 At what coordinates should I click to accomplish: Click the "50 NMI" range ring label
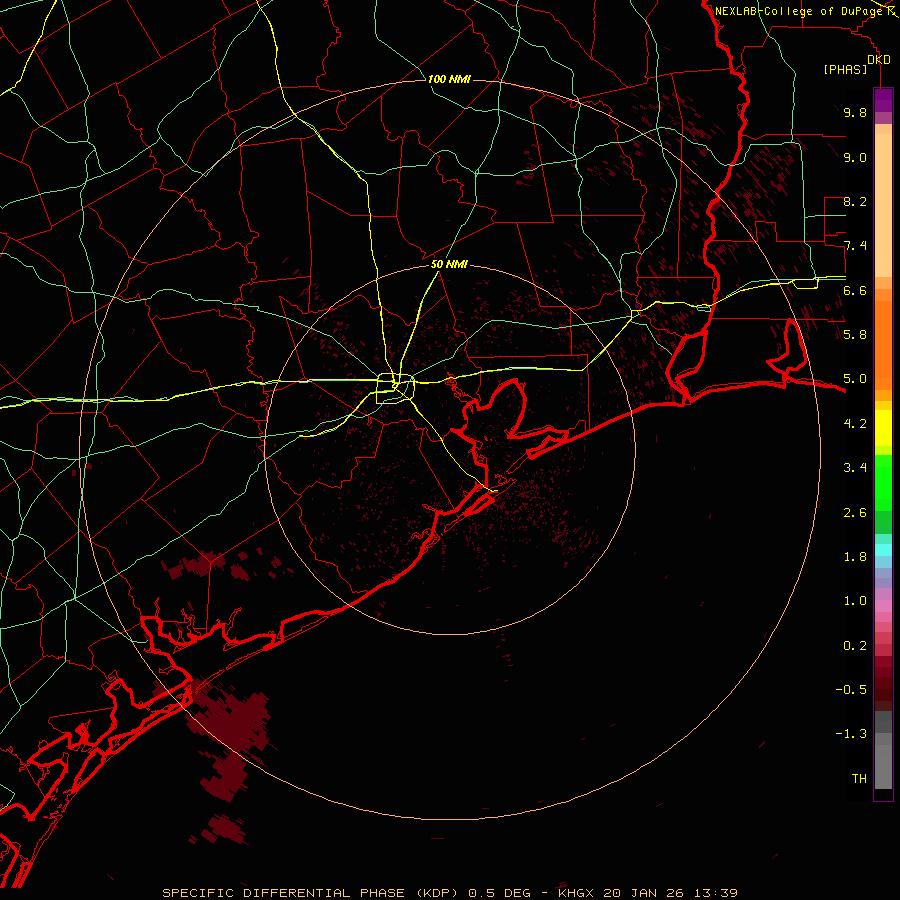(x=449, y=264)
